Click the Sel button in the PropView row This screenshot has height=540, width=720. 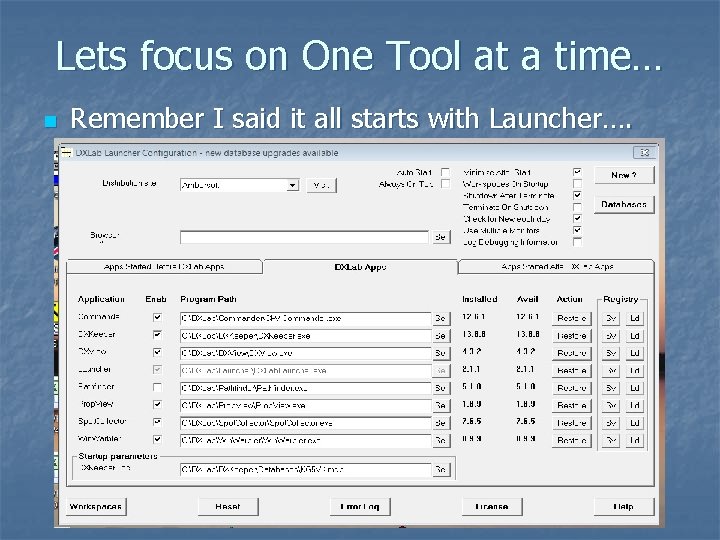(x=441, y=405)
